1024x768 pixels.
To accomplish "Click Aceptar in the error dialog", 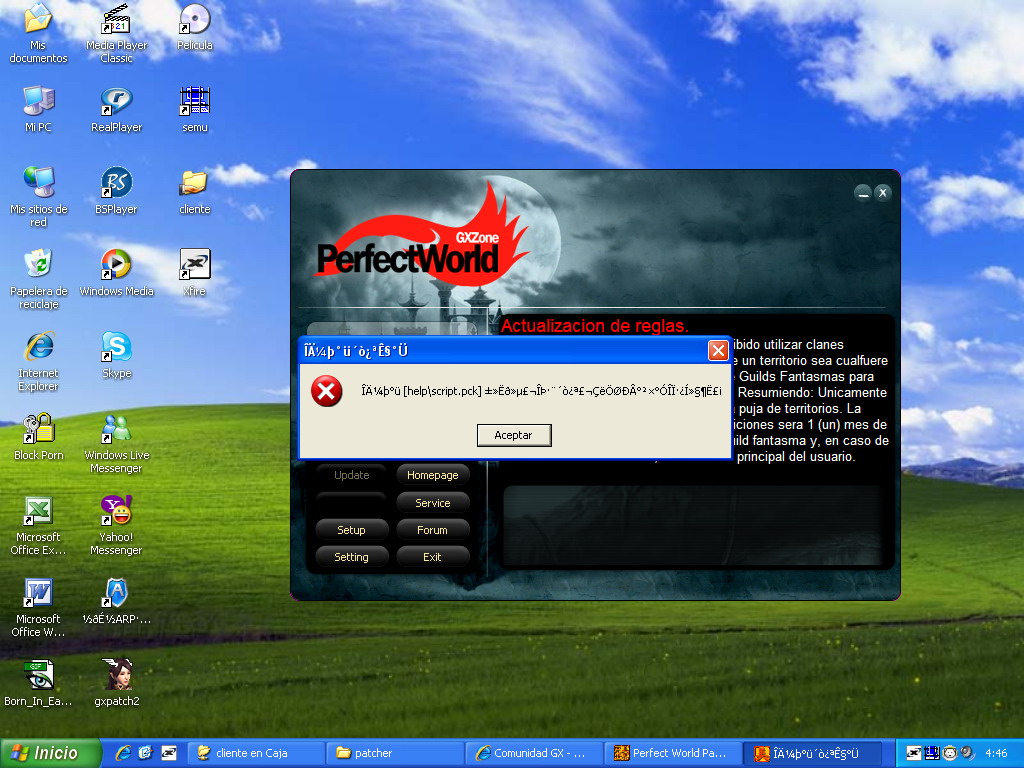I will click(x=514, y=435).
